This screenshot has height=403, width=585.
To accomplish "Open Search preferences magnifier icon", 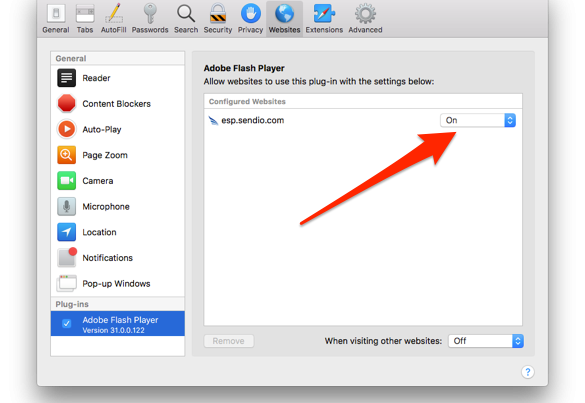I will point(186,14).
